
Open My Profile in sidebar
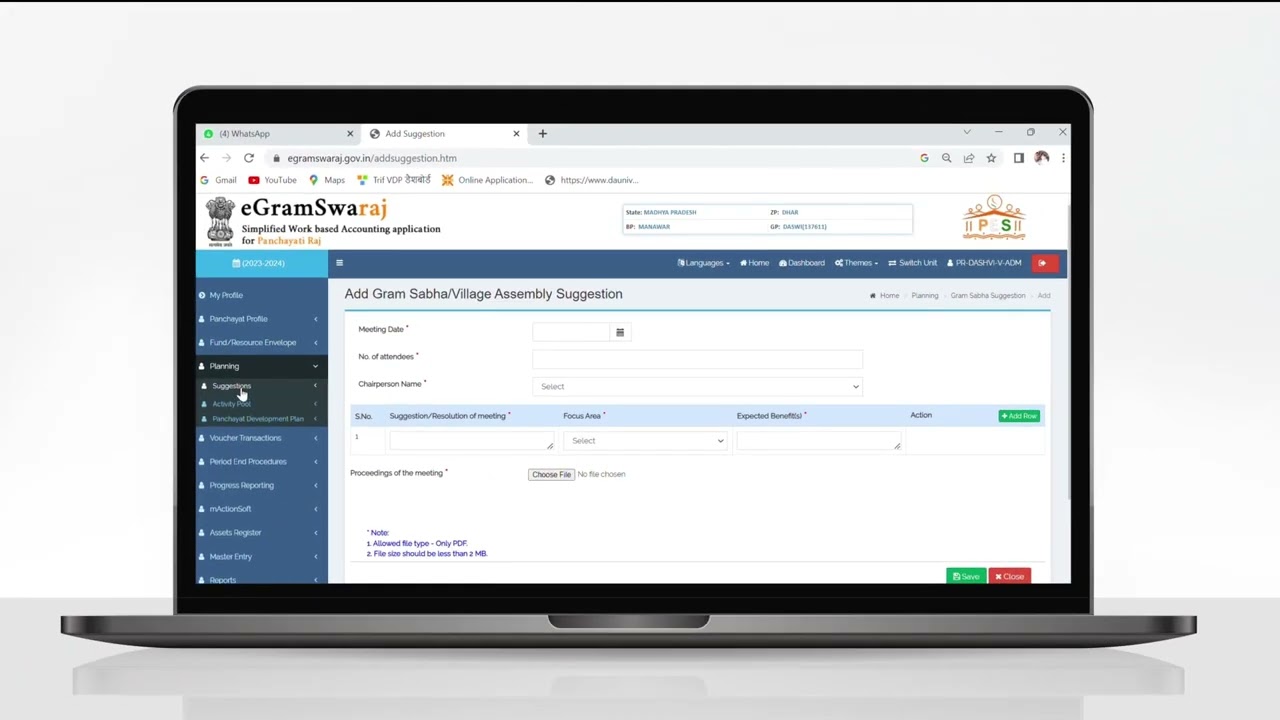(261, 295)
